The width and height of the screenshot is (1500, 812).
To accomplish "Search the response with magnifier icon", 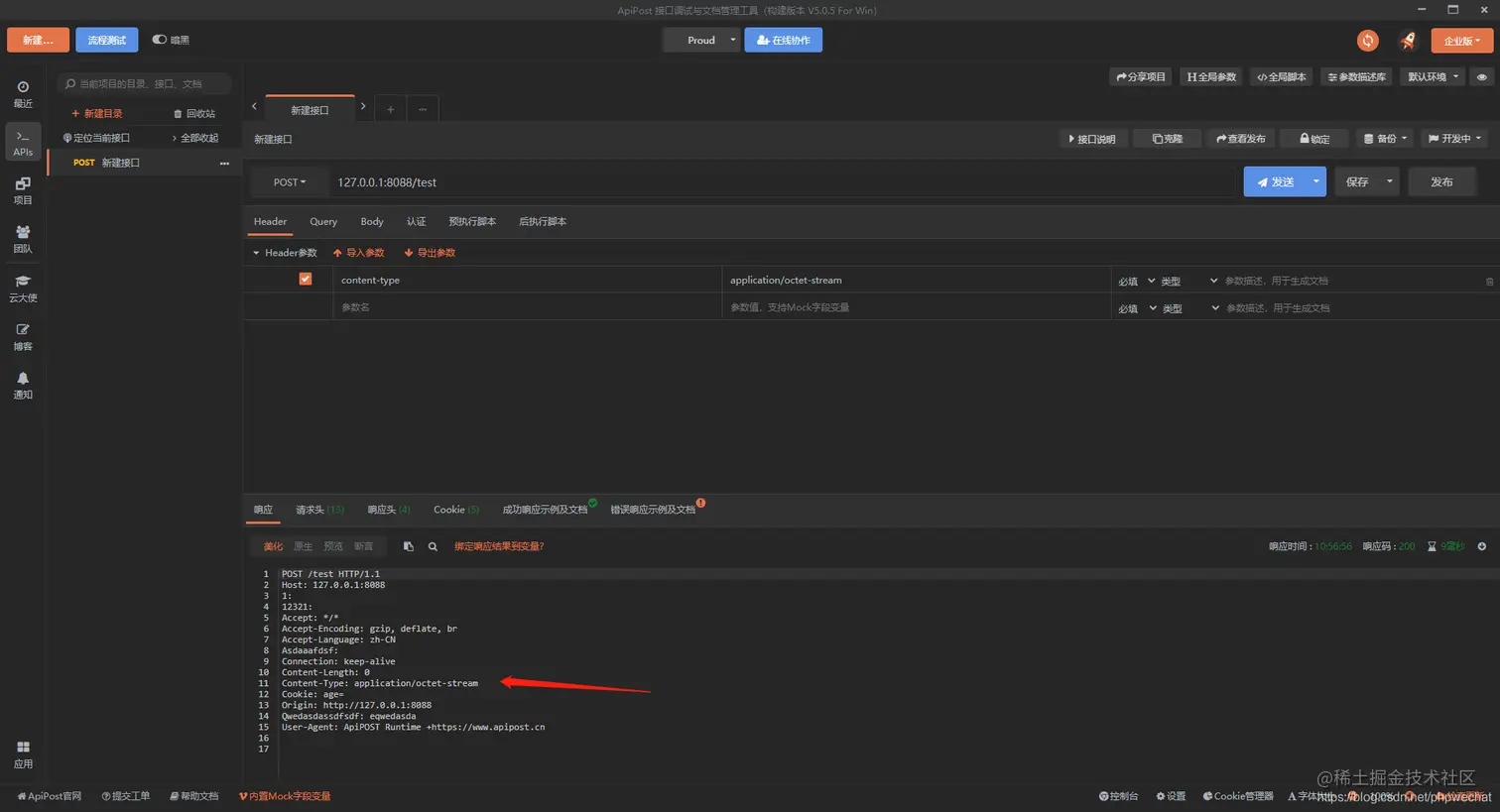I will point(433,546).
